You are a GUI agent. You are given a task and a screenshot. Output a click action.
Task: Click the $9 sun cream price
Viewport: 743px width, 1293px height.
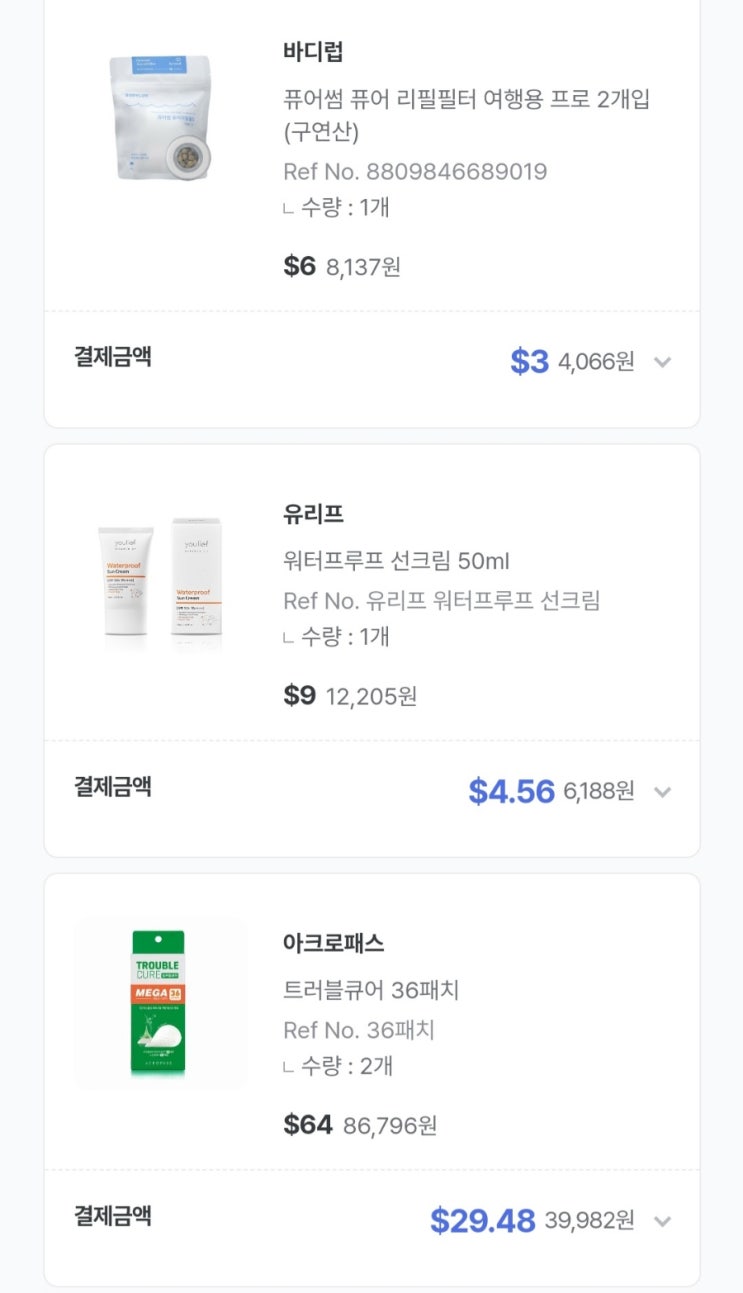299,695
